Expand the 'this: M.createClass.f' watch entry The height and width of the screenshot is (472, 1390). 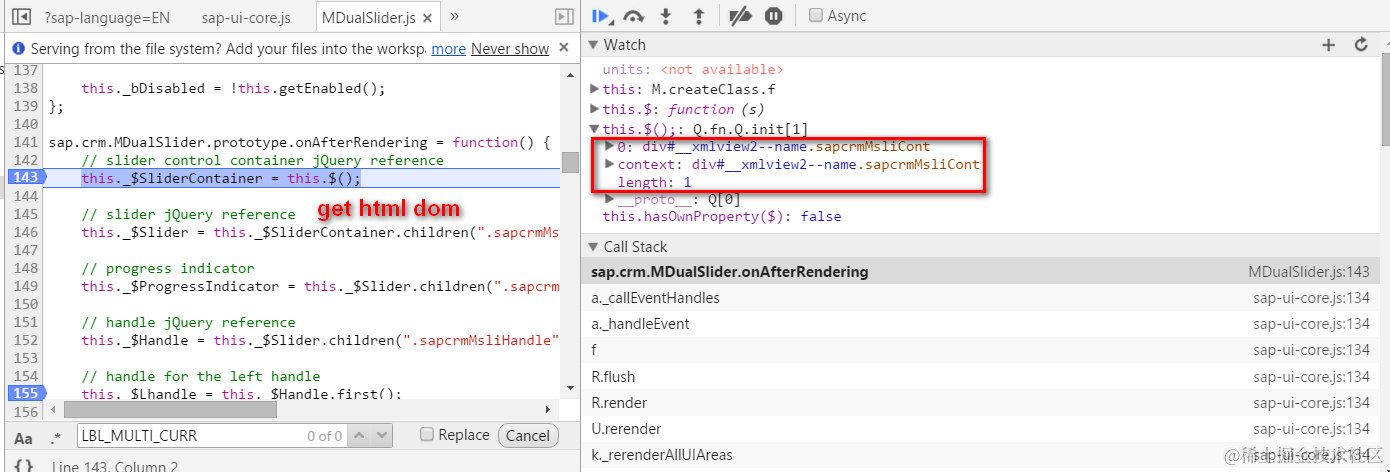pos(595,89)
